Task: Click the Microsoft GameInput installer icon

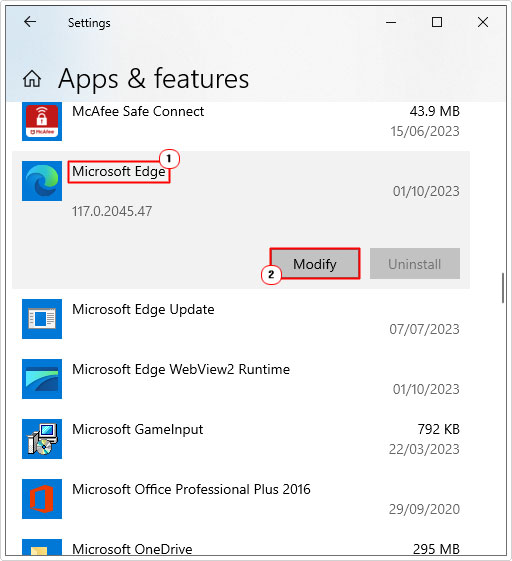Action: click(42, 439)
